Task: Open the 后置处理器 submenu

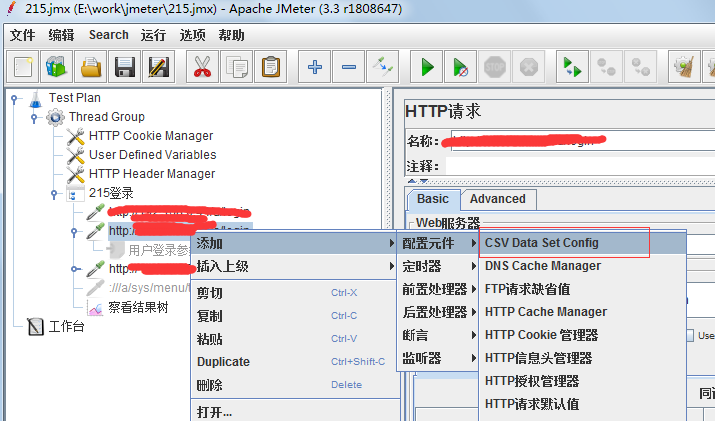Action: [439, 312]
